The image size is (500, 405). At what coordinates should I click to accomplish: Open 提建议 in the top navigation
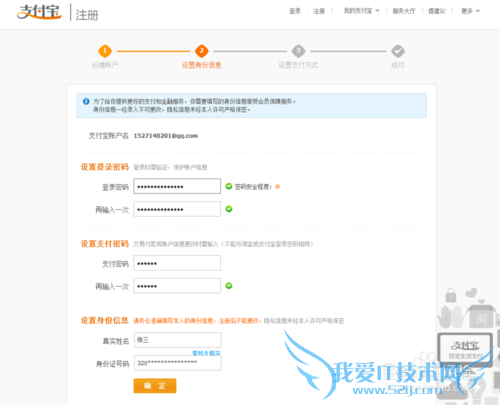click(437, 11)
